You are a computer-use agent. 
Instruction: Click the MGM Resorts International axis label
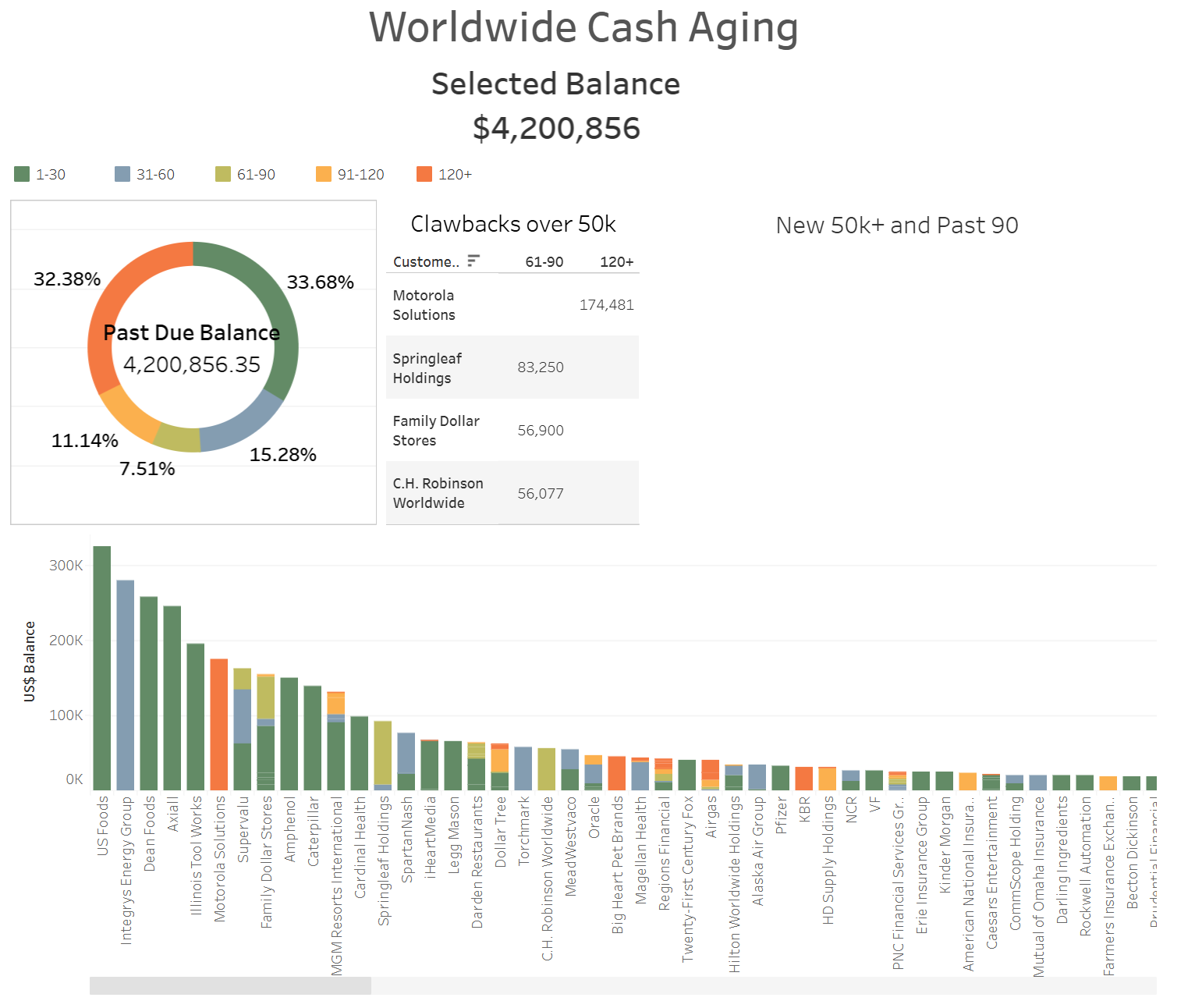click(336, 886)
